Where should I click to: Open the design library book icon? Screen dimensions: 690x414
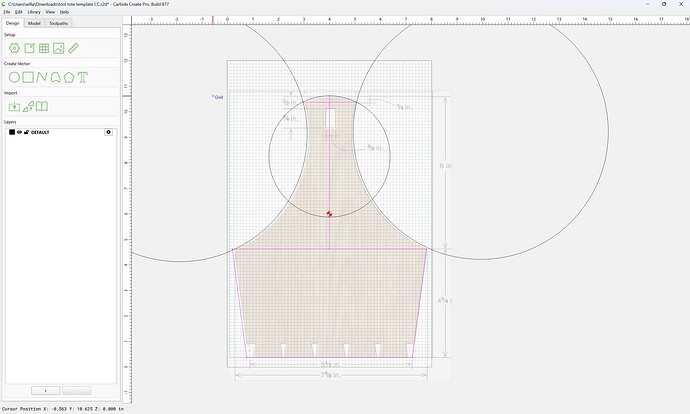(42, 106)
